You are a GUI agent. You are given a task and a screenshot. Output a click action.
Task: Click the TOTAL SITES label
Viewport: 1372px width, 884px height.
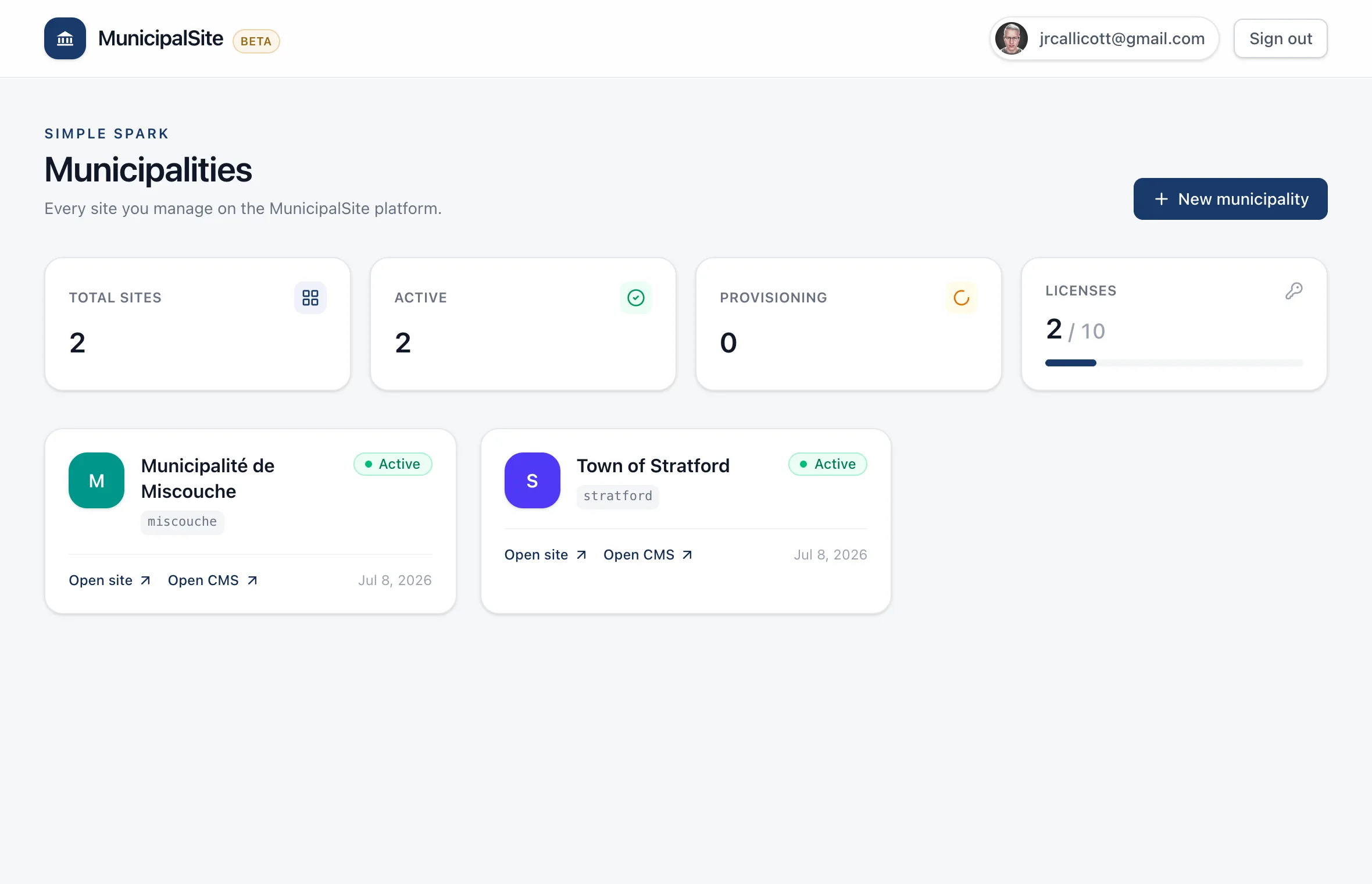tap(115, 298)
